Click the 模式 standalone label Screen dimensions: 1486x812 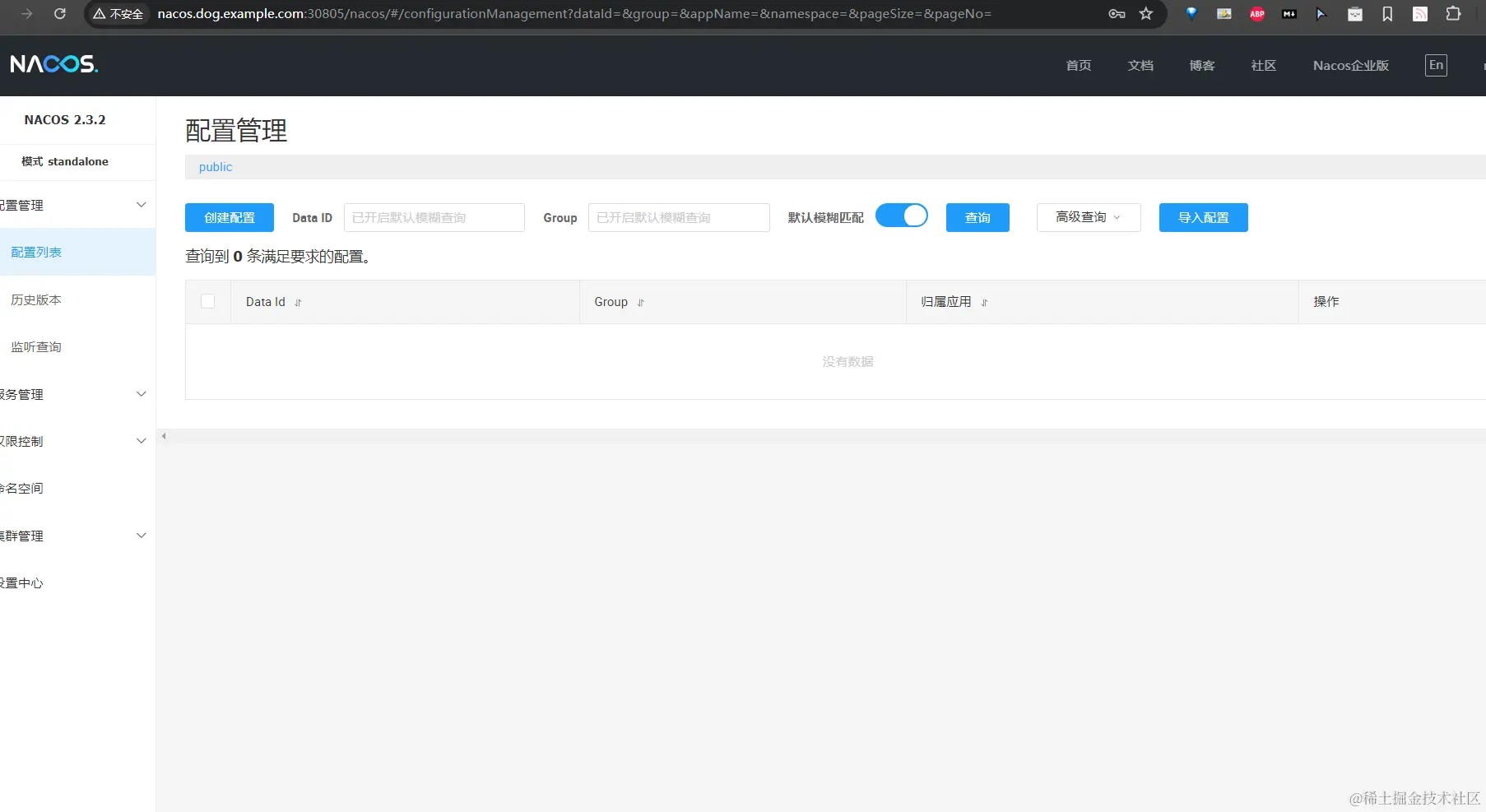pyautogui.click(x=65, y=161)
